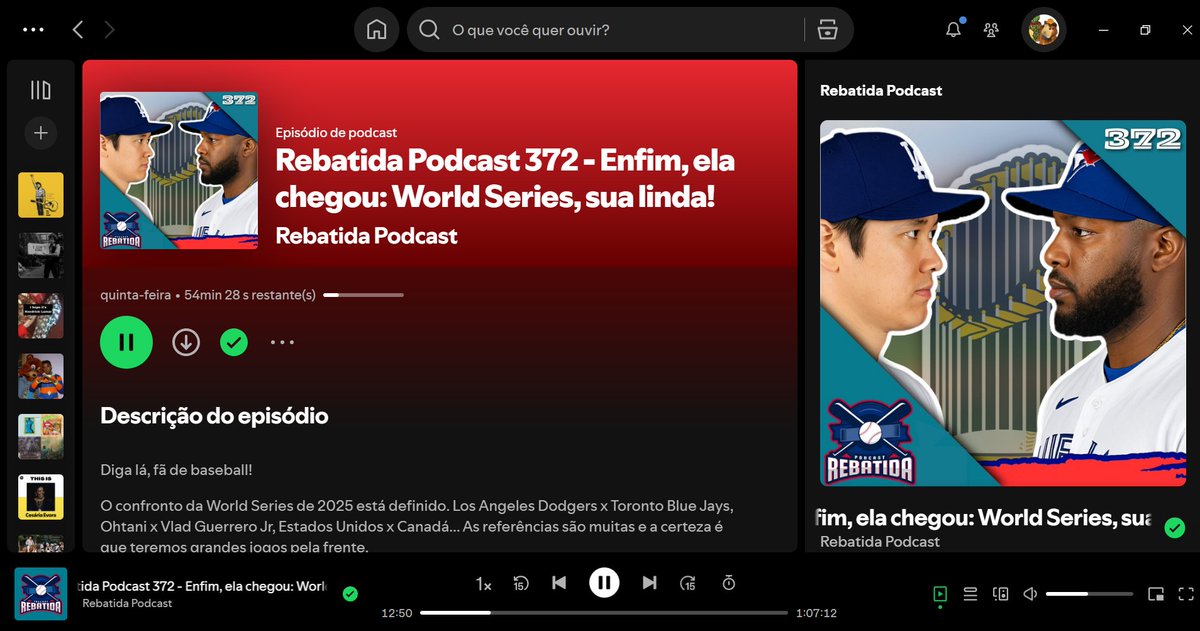
Task: Open the three-dot app menu
Action: point(33,30)
